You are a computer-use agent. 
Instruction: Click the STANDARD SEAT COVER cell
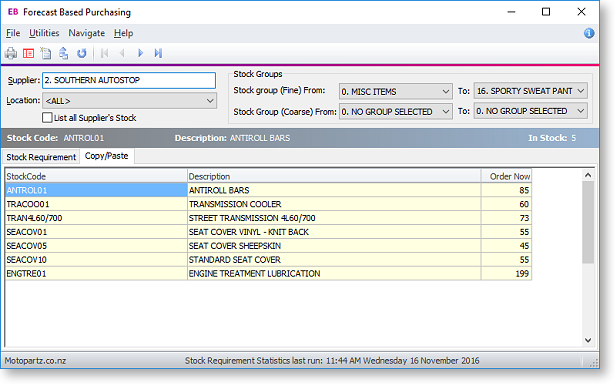point(334,260)
